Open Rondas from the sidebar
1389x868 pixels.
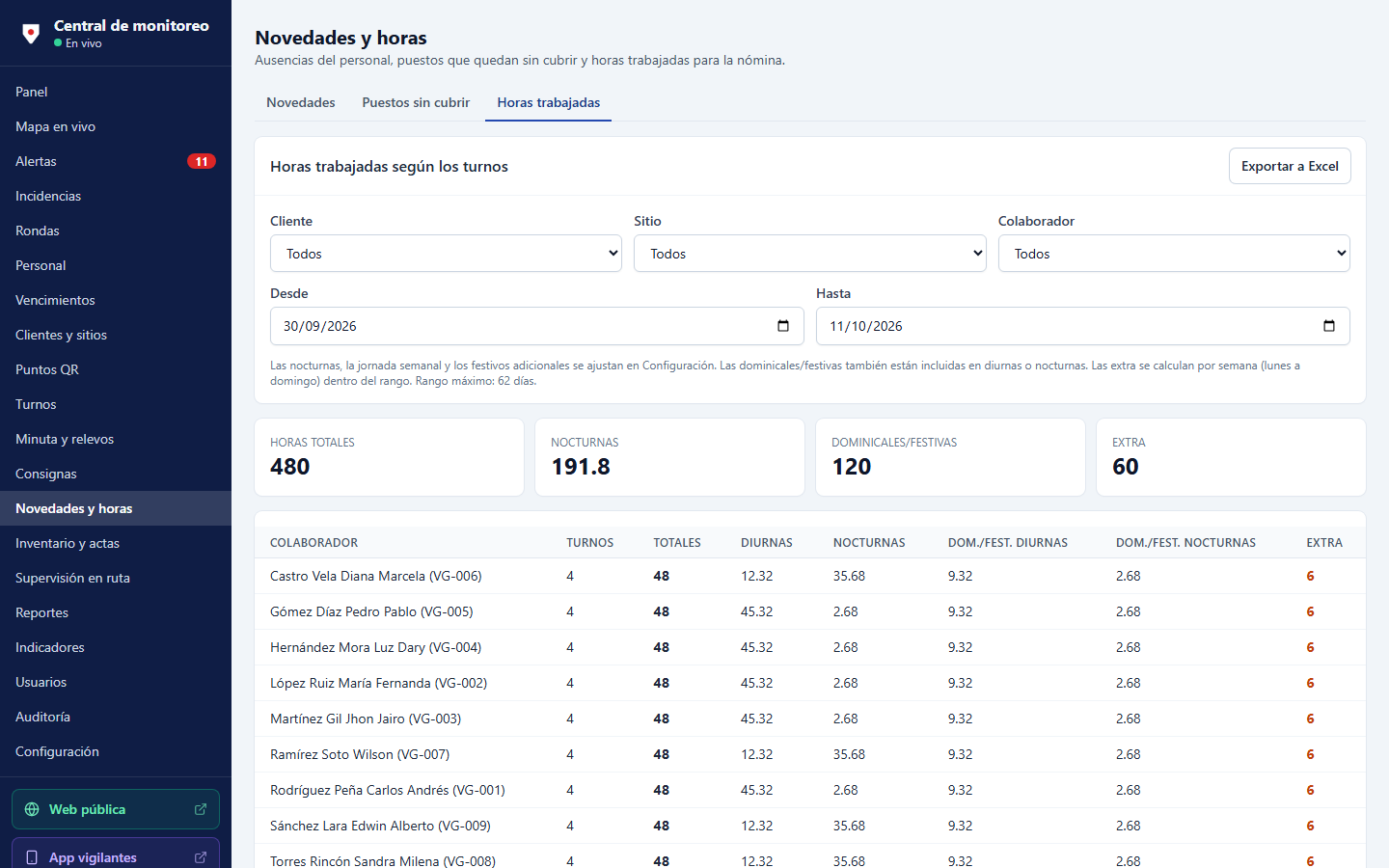[116, 231]
